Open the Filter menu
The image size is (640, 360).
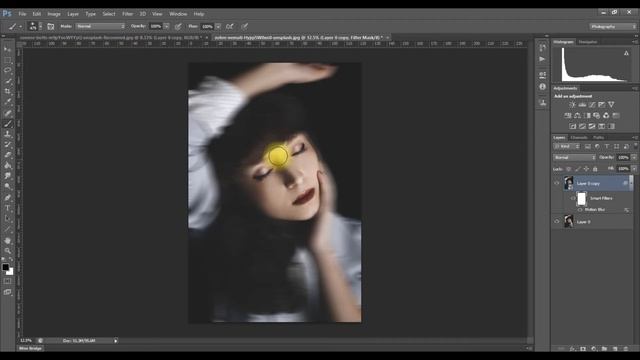(x=127, y=14)
